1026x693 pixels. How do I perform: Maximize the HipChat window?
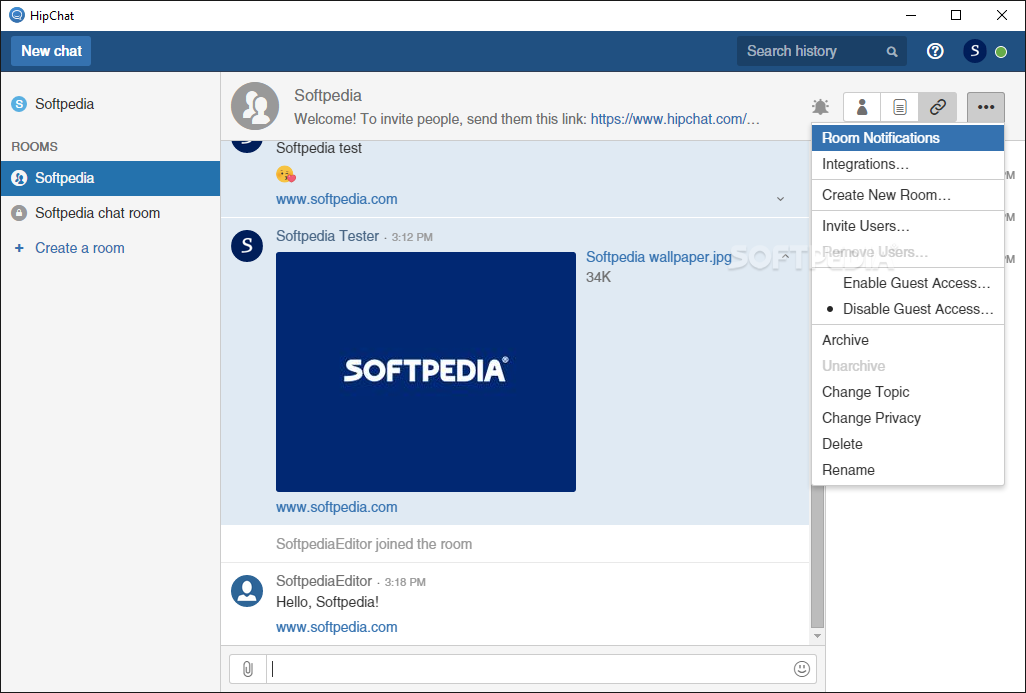(956, 15)
